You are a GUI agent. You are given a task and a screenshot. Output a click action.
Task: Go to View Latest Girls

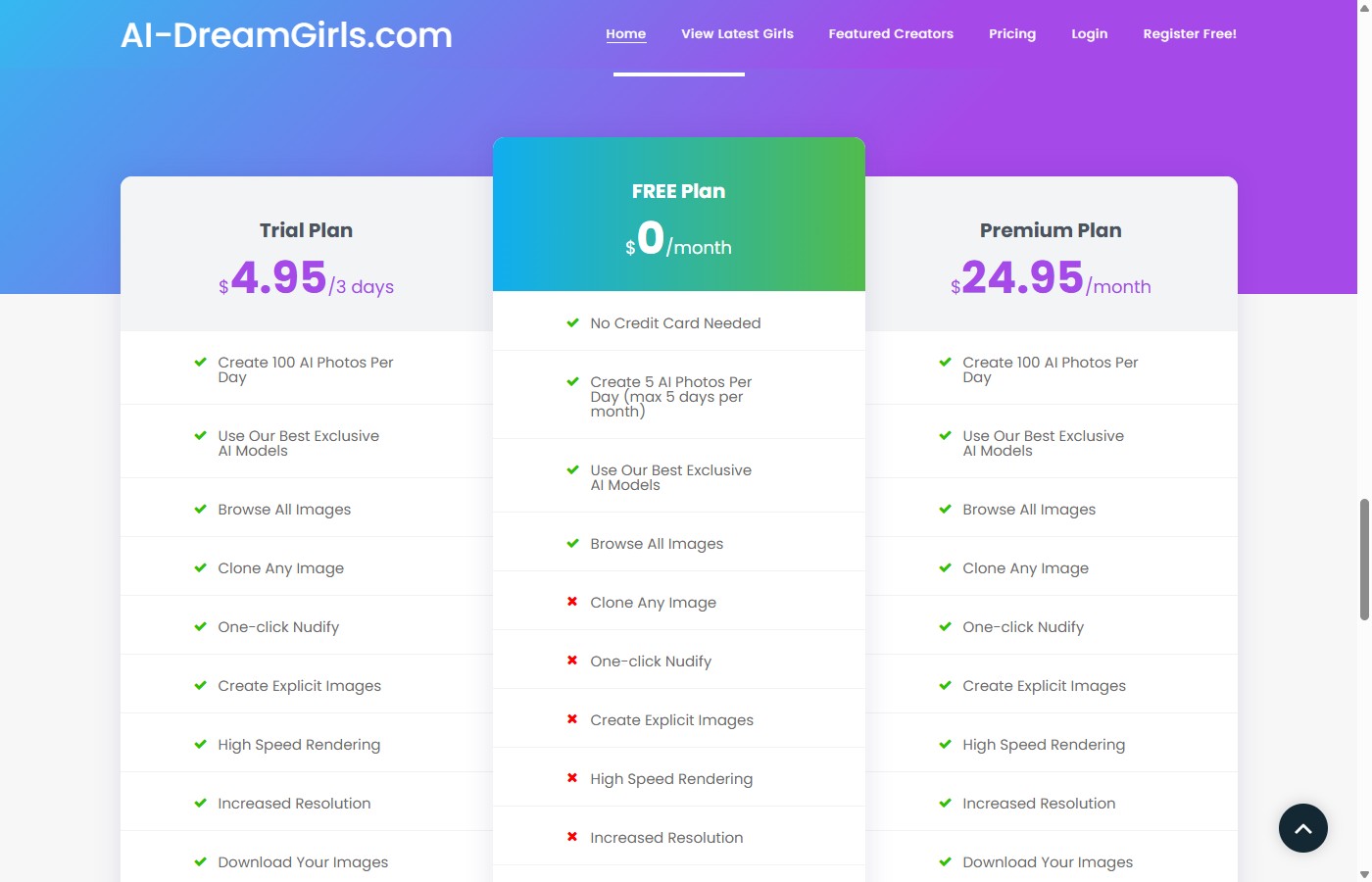pos(736,33)
